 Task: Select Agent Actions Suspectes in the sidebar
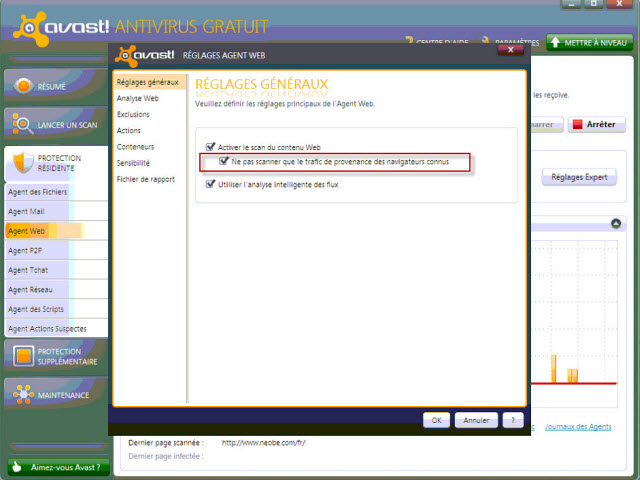pos(56,329)
